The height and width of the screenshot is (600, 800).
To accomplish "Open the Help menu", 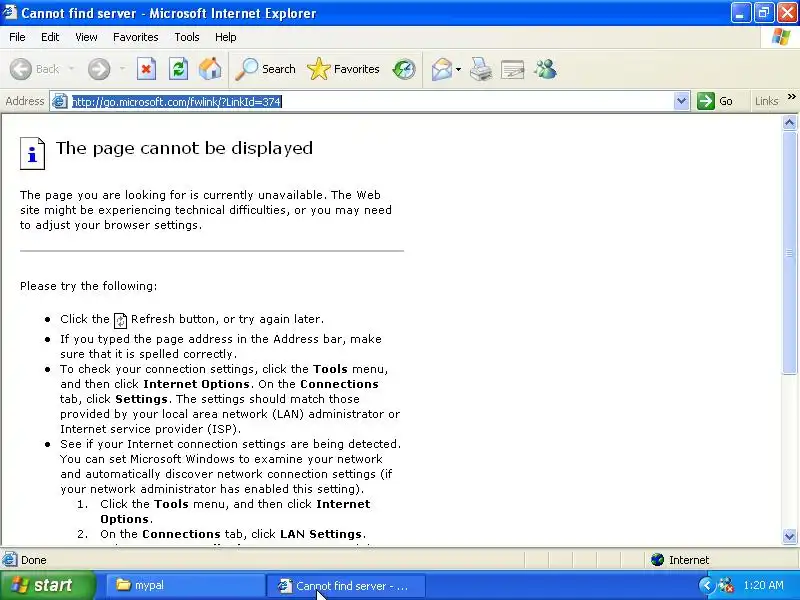I will [x=226, y=37].
